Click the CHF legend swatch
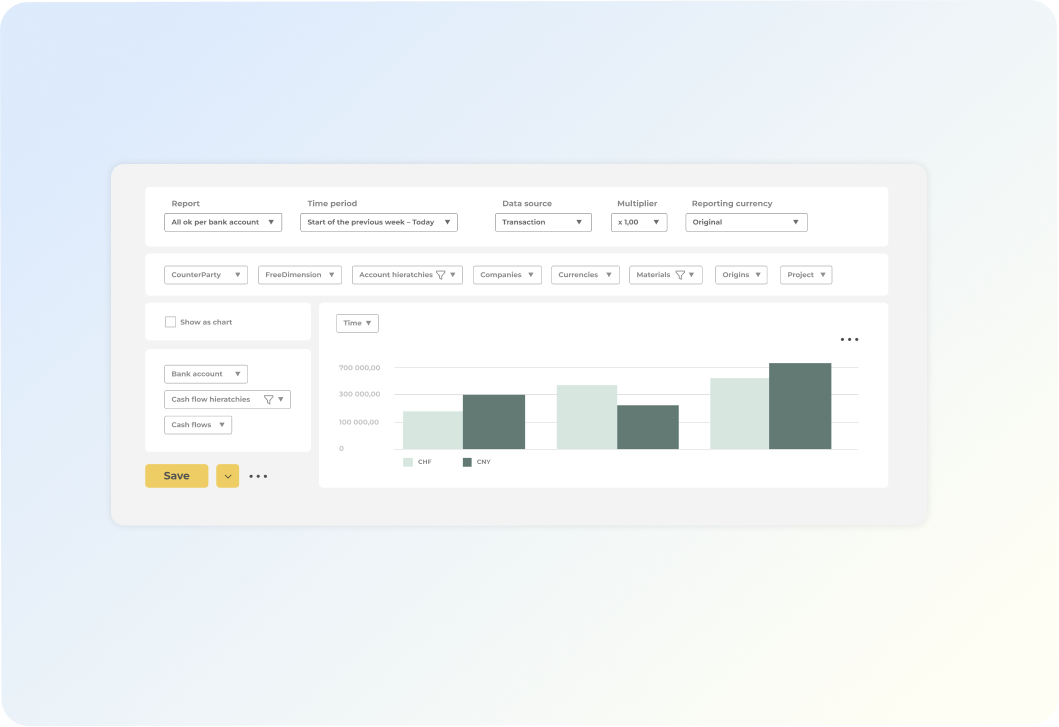This screenshot has height=727, width=1059. (x=408, y=462)
